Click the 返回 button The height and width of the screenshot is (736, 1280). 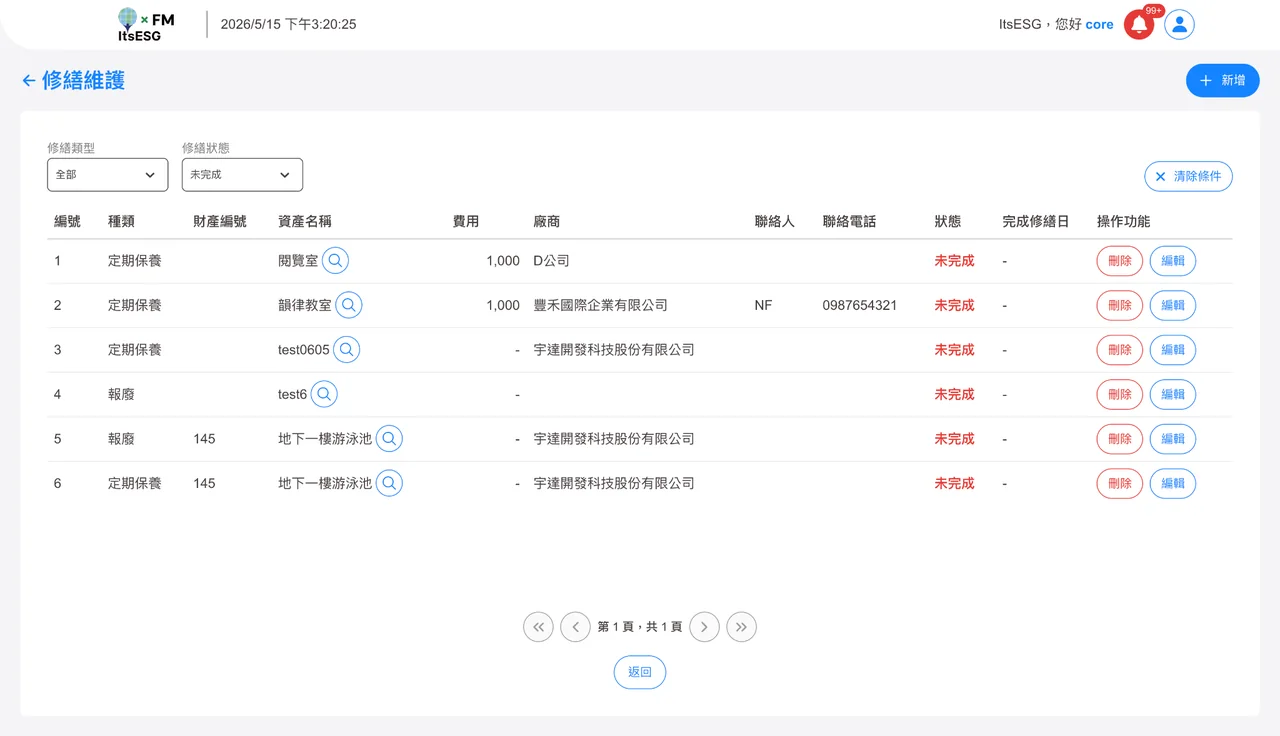[x=640, y=672]
